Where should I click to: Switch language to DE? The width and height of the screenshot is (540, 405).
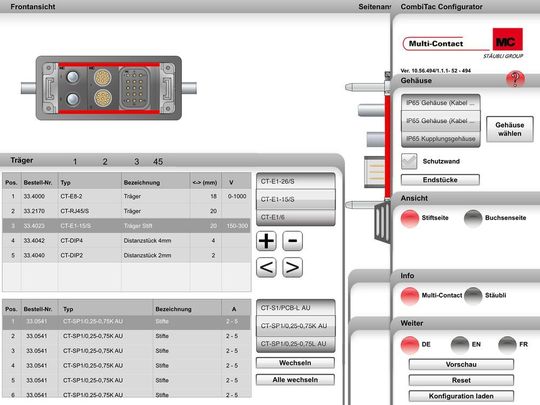pos(409,344)
